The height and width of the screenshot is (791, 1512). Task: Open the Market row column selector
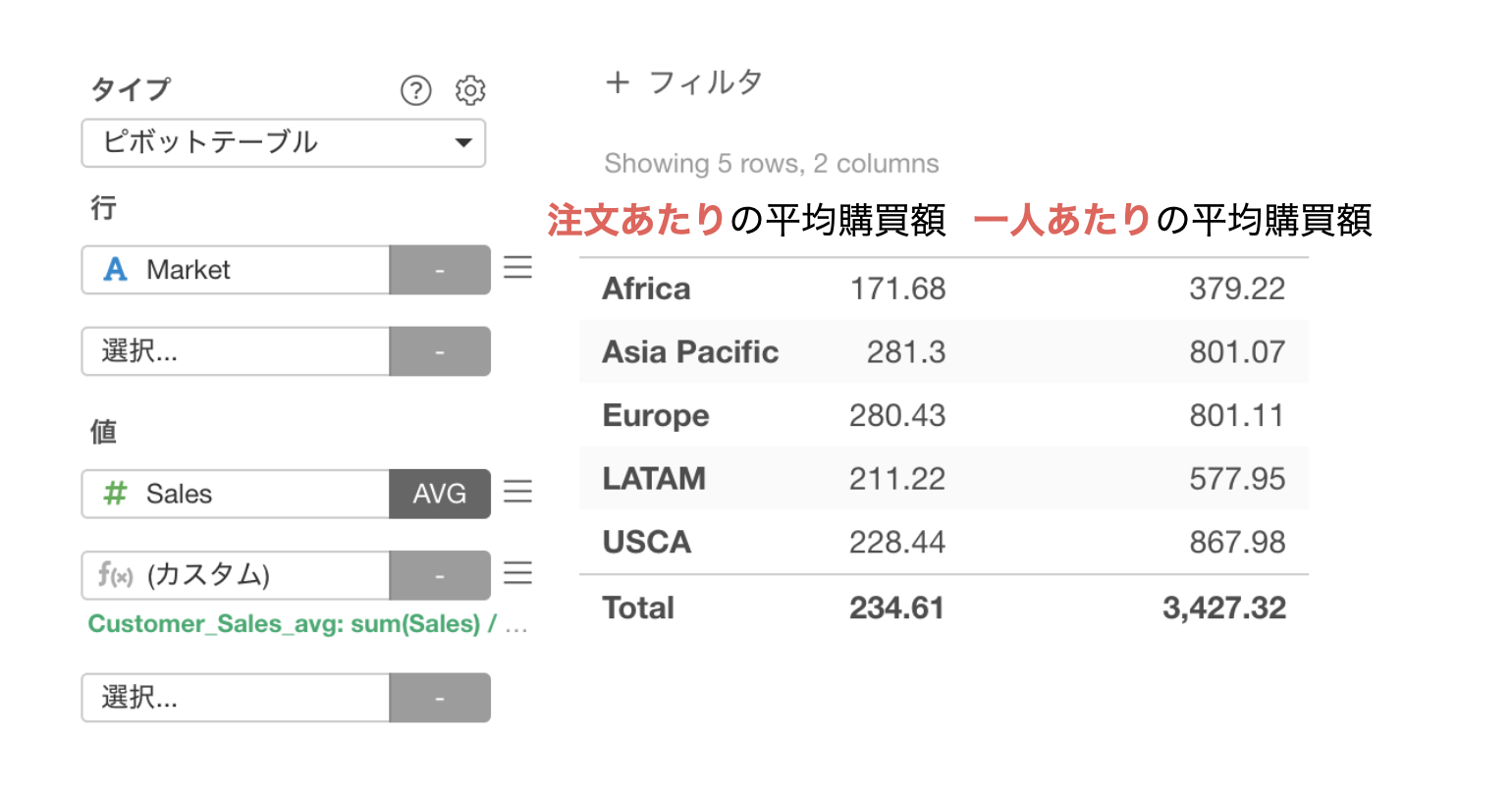(x=236, y=270)
